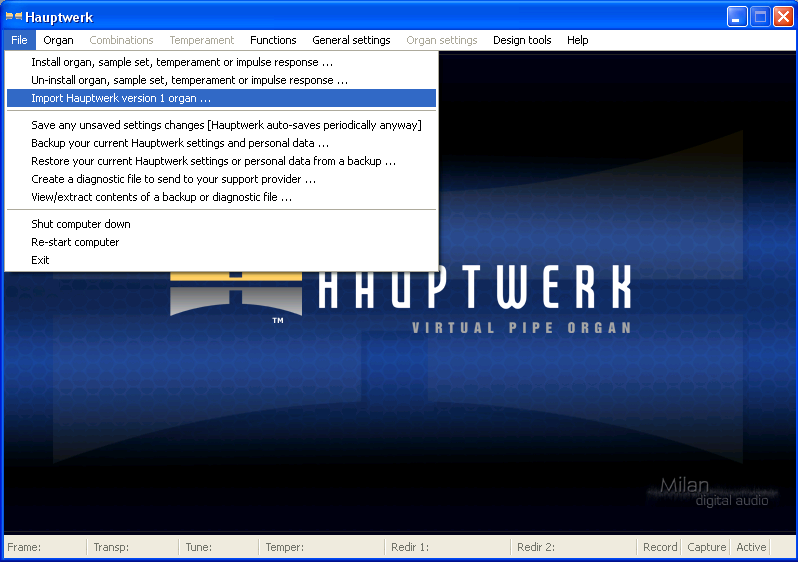Screen dimensions: 798x562
Task: Open the Help menu
Action: pos(578,40)
